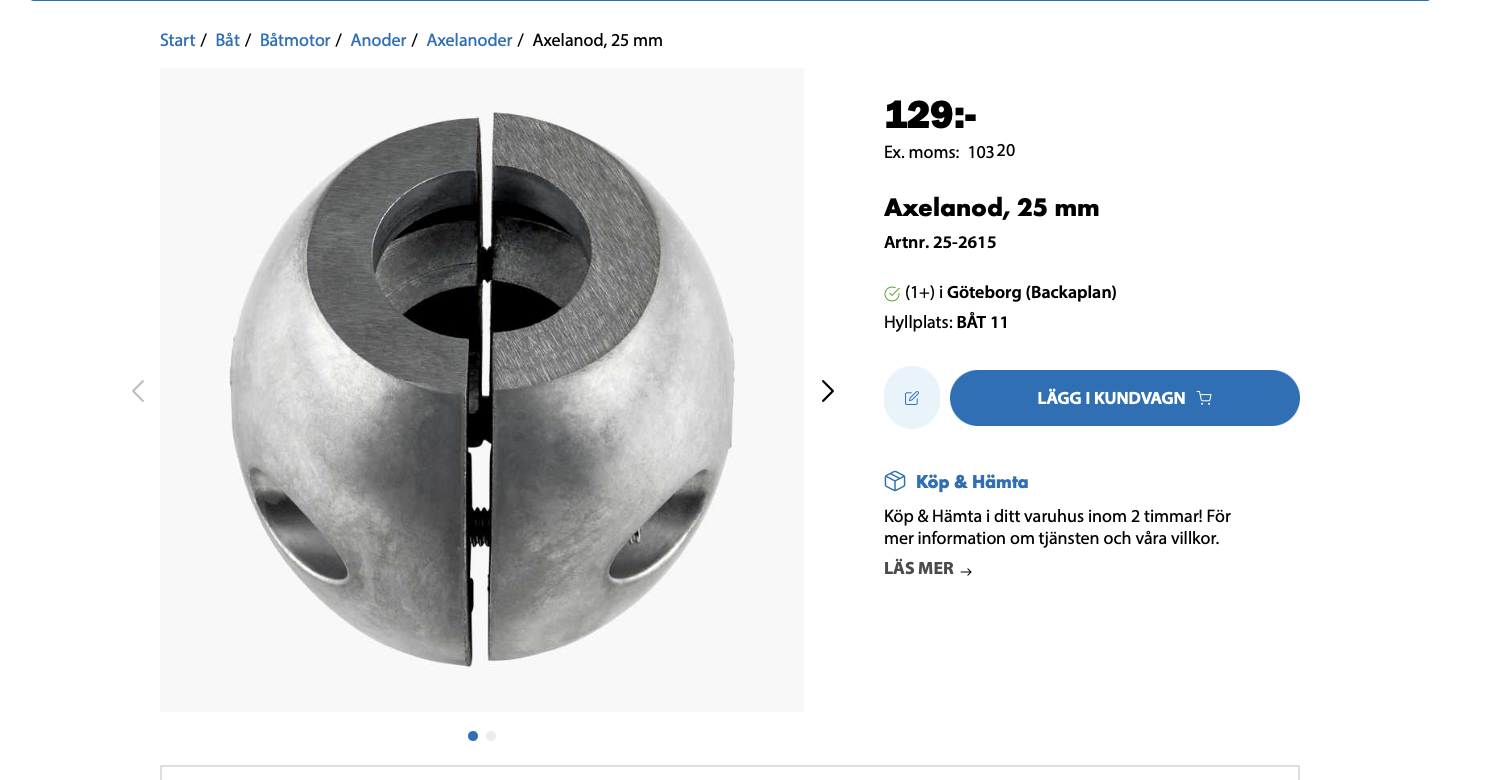1506x780 pixels.
Task: Click the Köp & Hämta box icon
Action: 895,482
